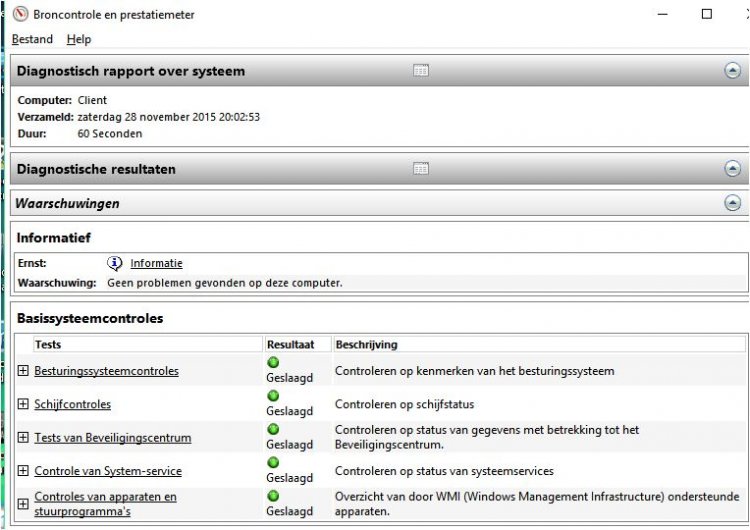
Task: Expand the Besturingssysteemcontroles row
Action: (x=23, y=371)
